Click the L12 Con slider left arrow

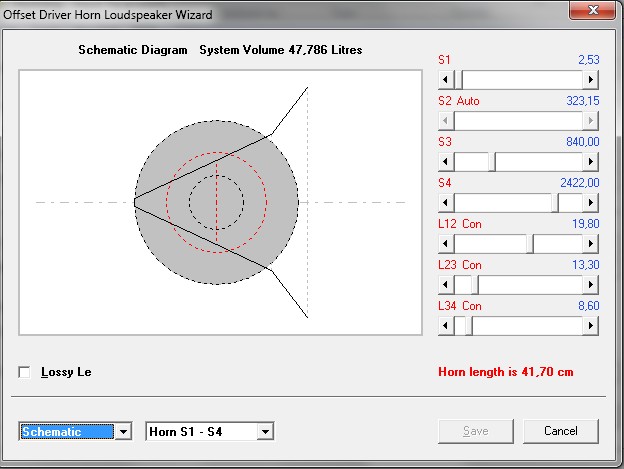click(x=446, y=244)
